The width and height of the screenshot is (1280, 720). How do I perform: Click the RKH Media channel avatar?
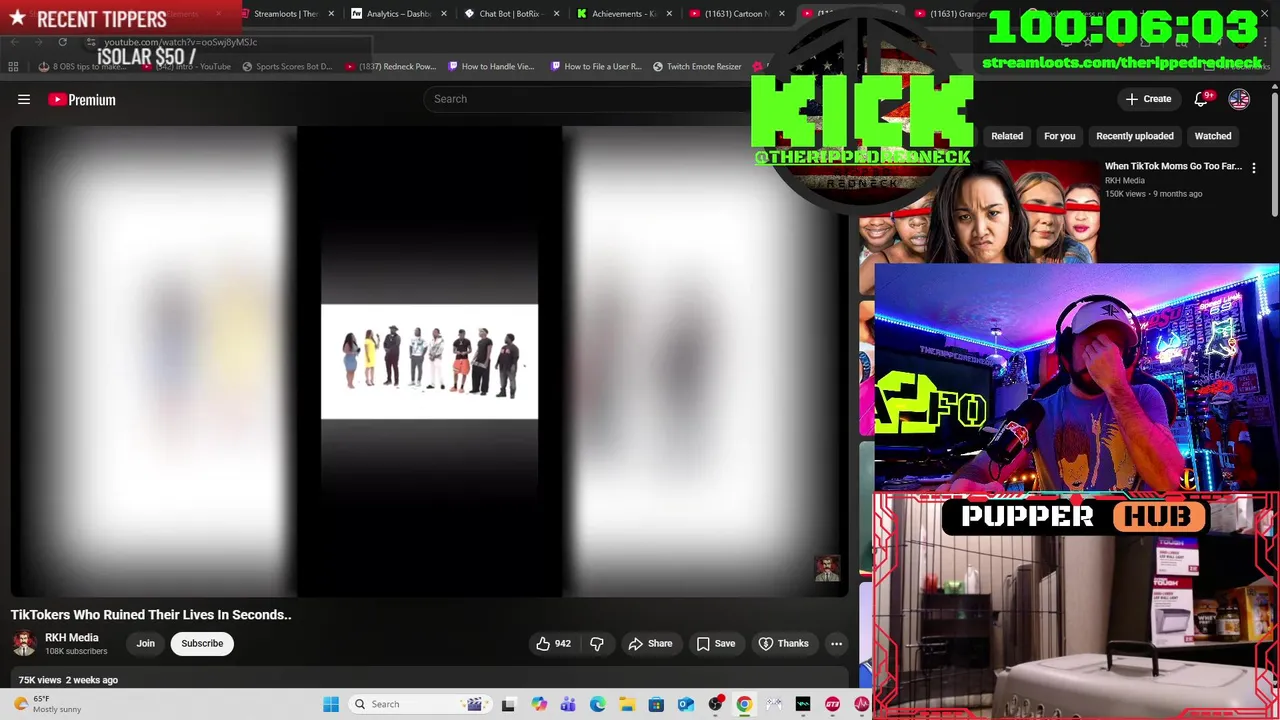tap(24, 644)
